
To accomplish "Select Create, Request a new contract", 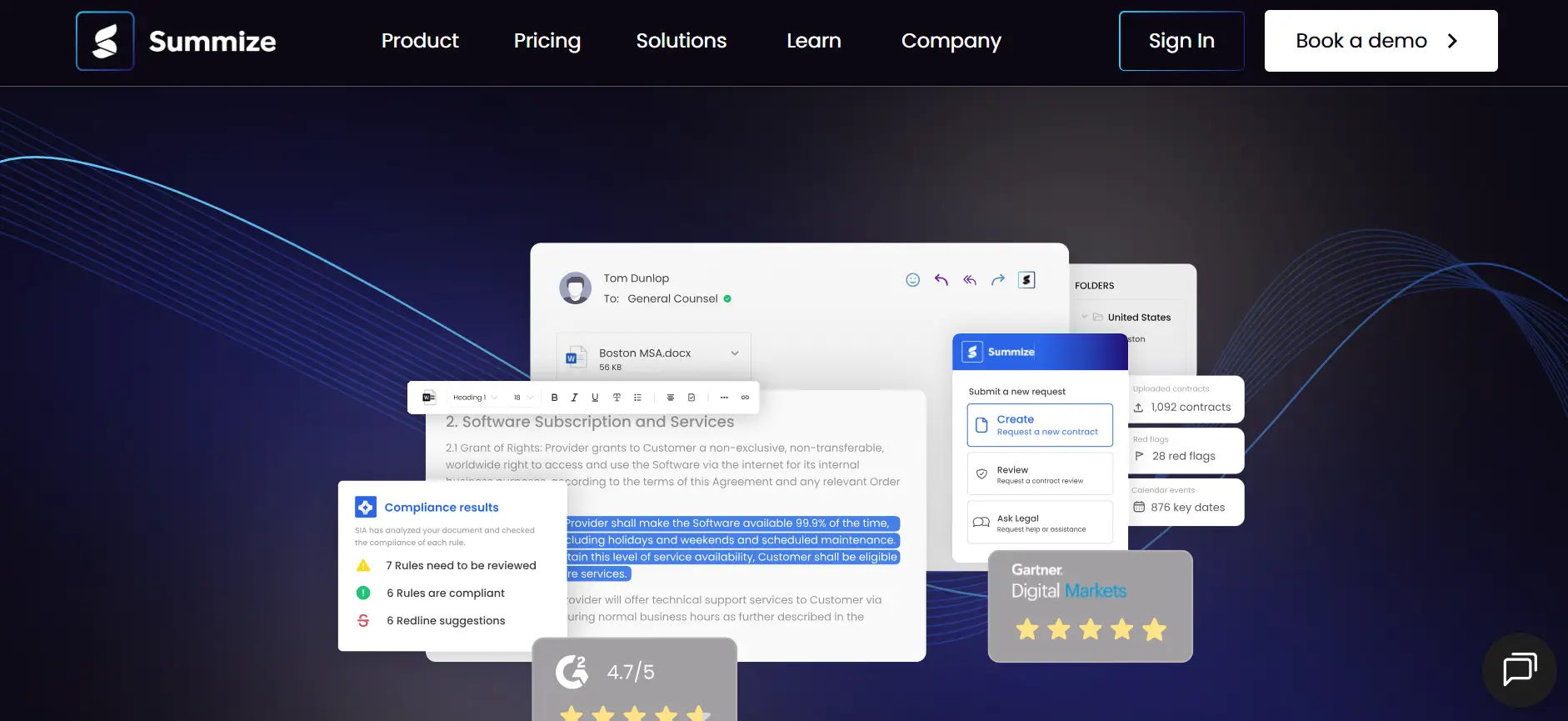I will pyautogui.click(x=1040, y=425).
